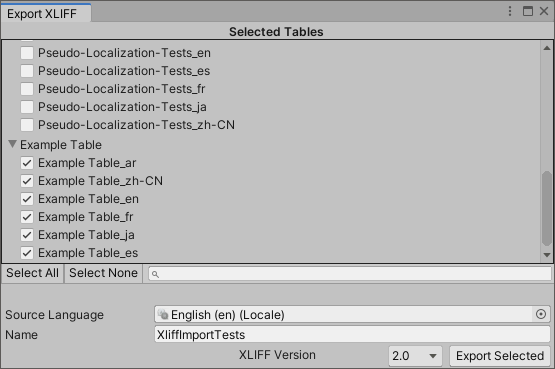The image size is (555, 369).
Task: Uncheck Example Table_ar
Action: pos(27,163)
